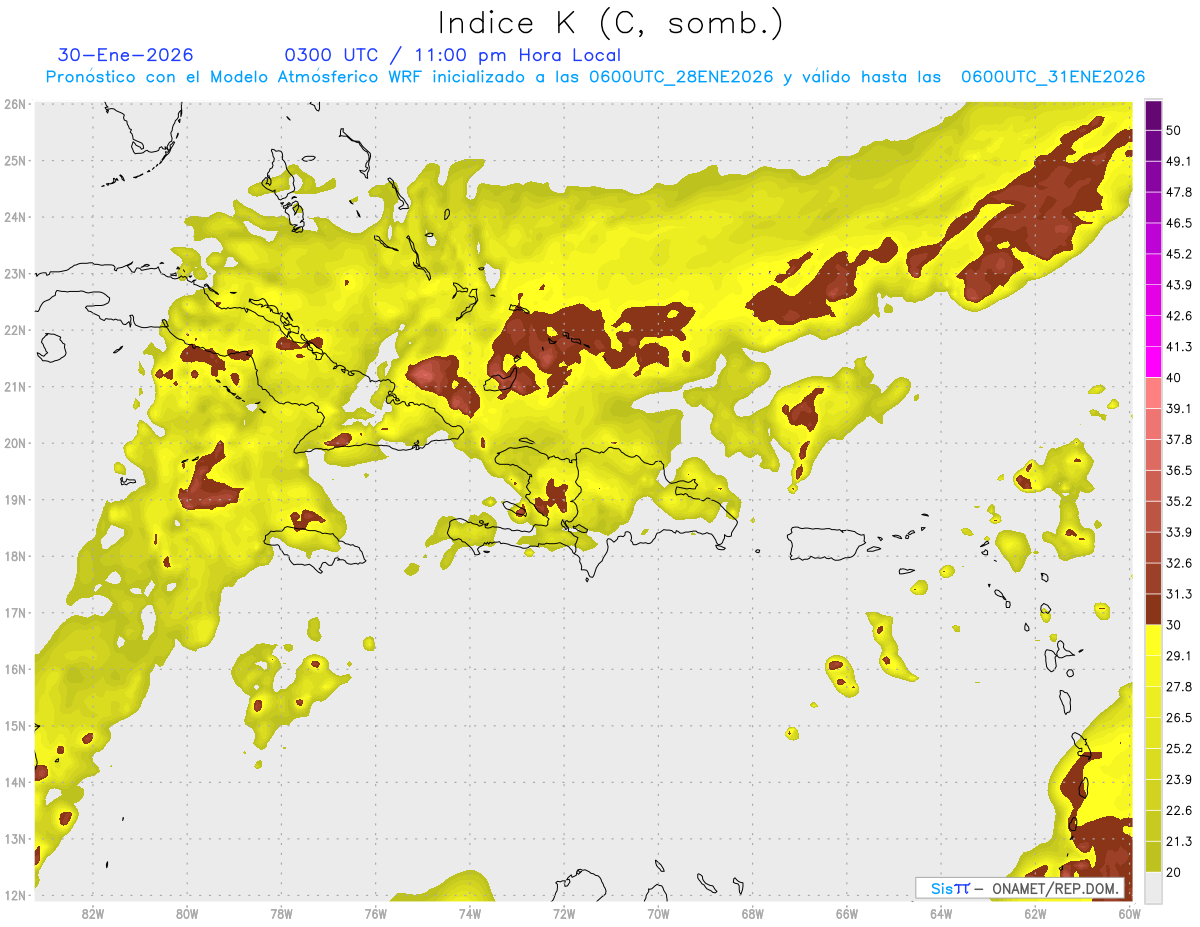Click colorbar value 32.6
Viewport: 1200px width, 927px height.
tap(1179, 563)
